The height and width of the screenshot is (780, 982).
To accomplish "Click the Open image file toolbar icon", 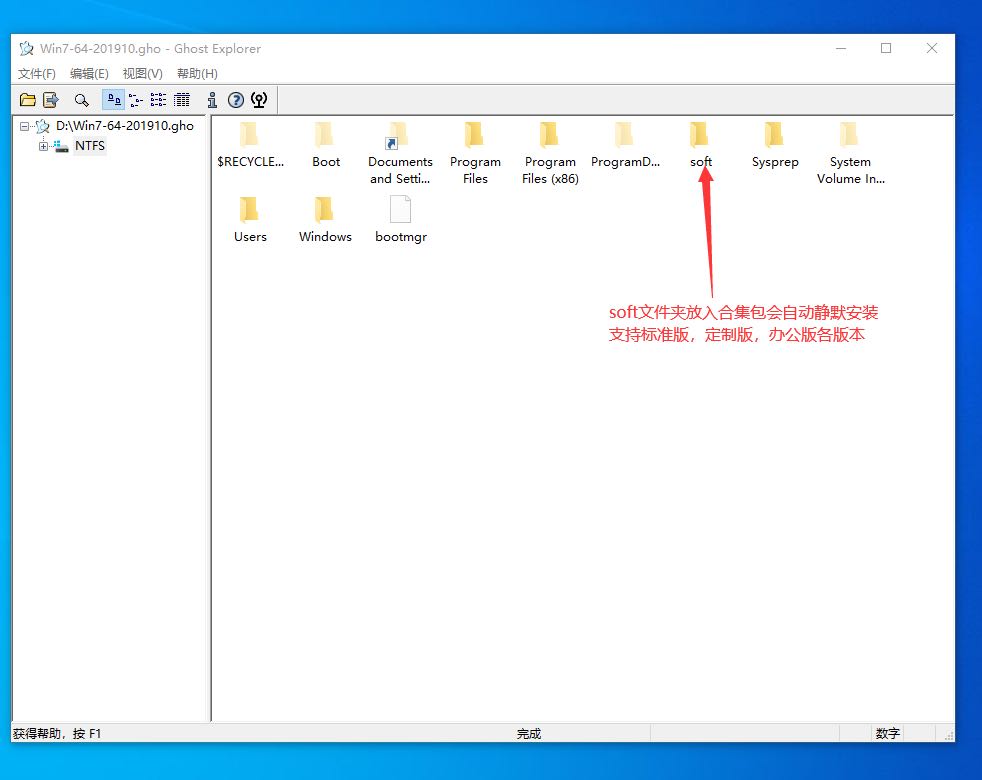I will coord(28,100).
